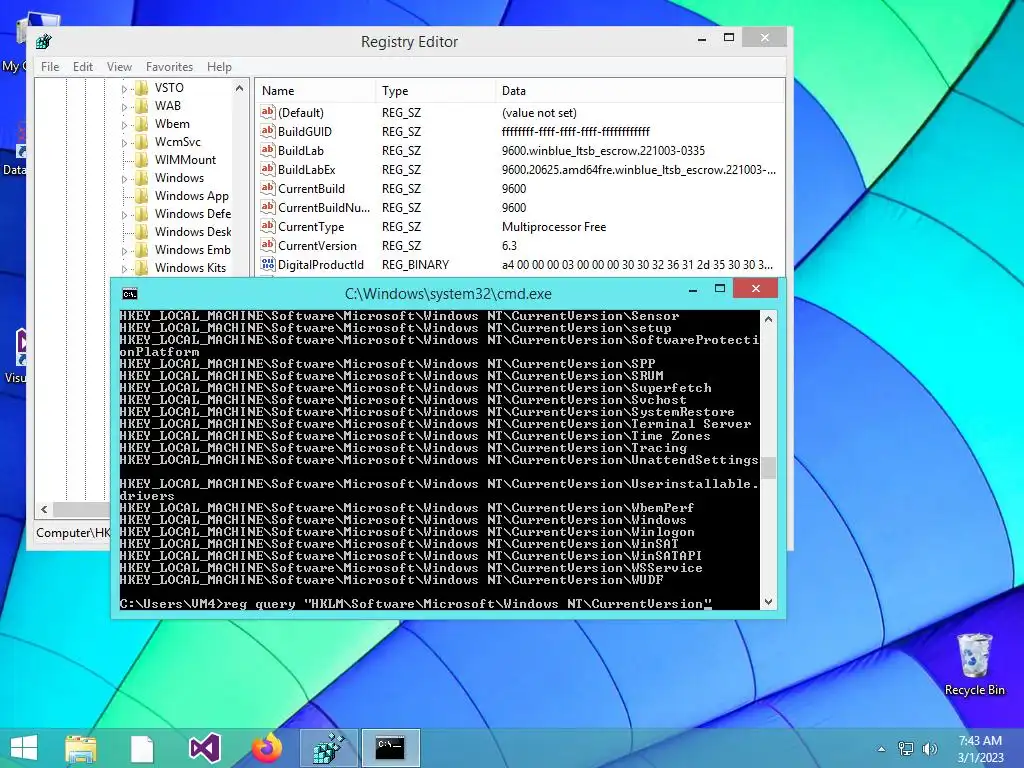Open the blank document taskbar icon

142,748
